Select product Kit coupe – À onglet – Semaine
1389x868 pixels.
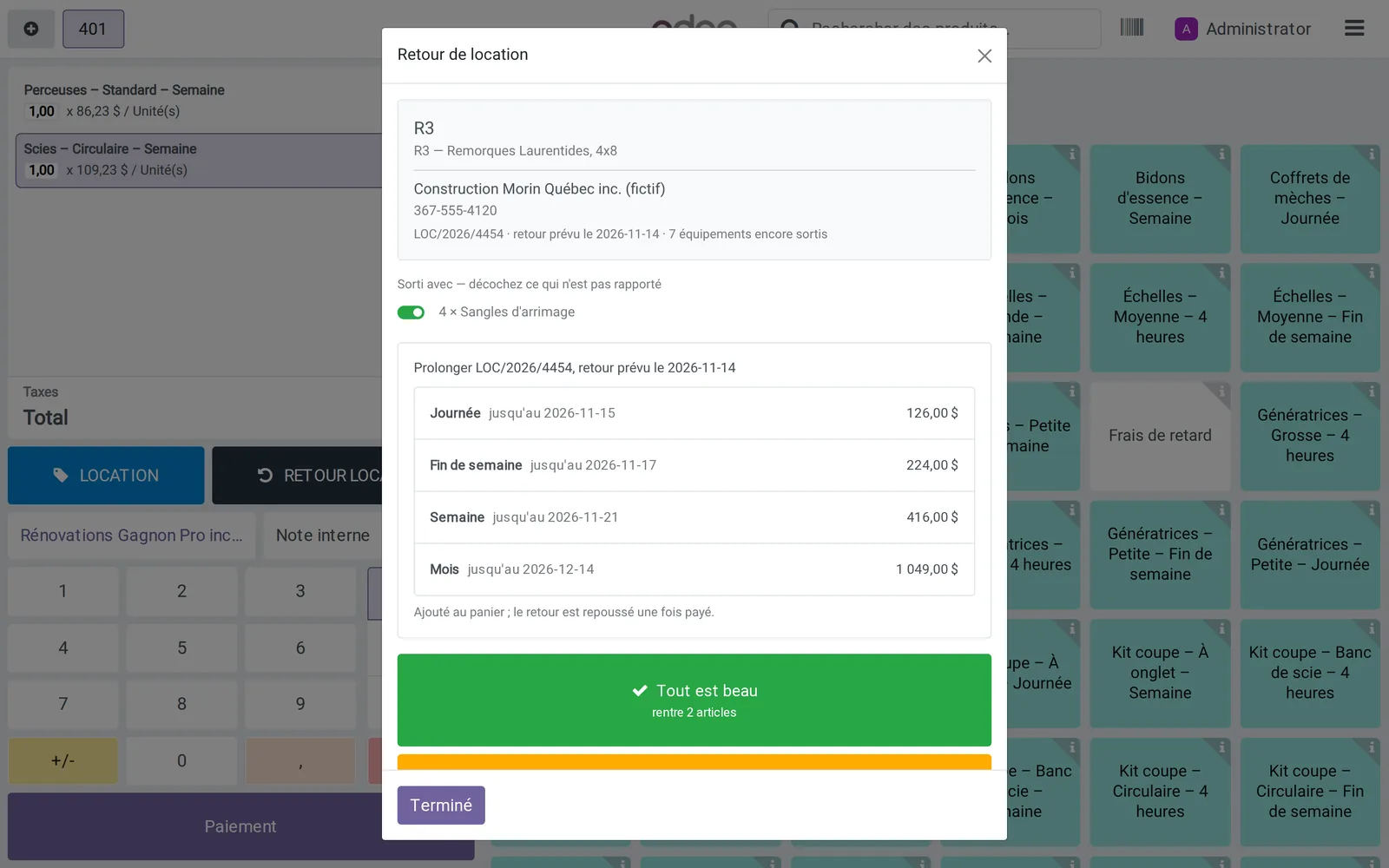(x=1160, y=674)
